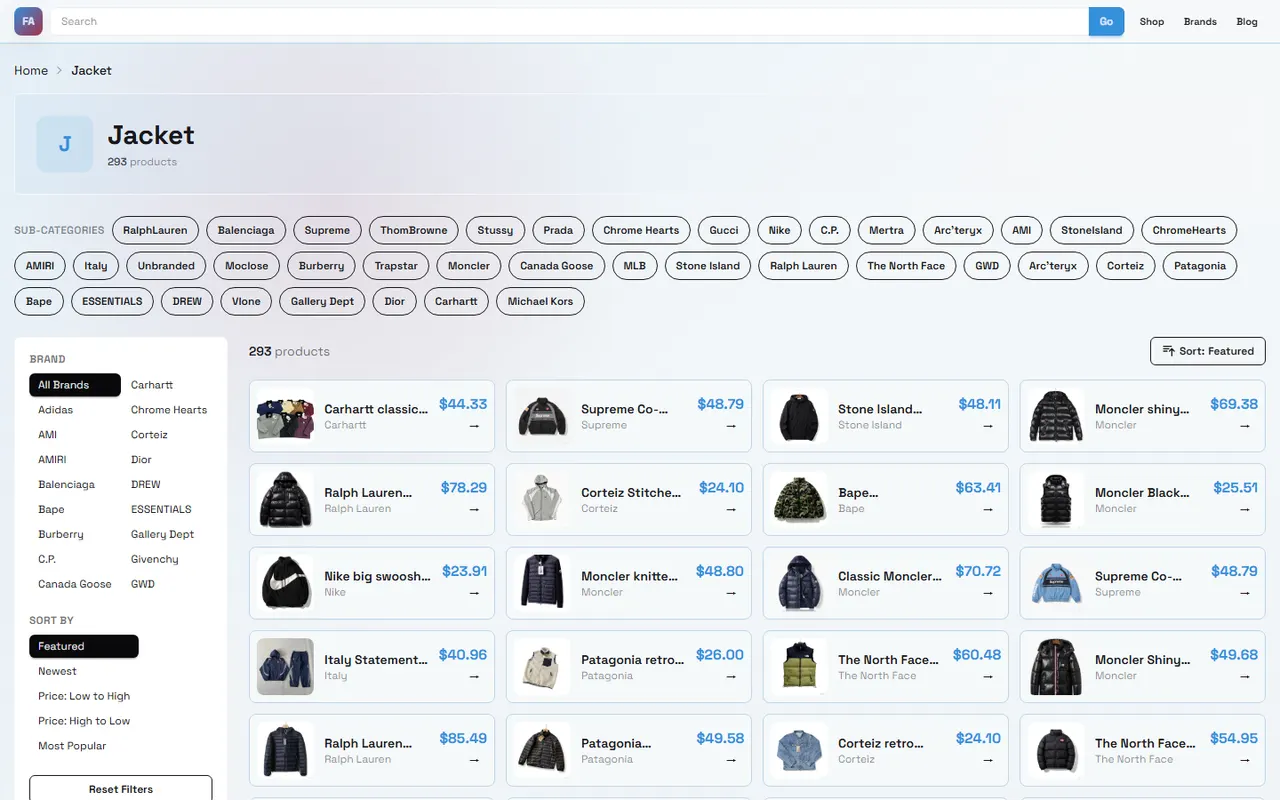Image resolution: width=1280 pixels, height=800 pixels.
Task: Click arrow on Moncler knitte $48.80 card
Action: point(731,593)
